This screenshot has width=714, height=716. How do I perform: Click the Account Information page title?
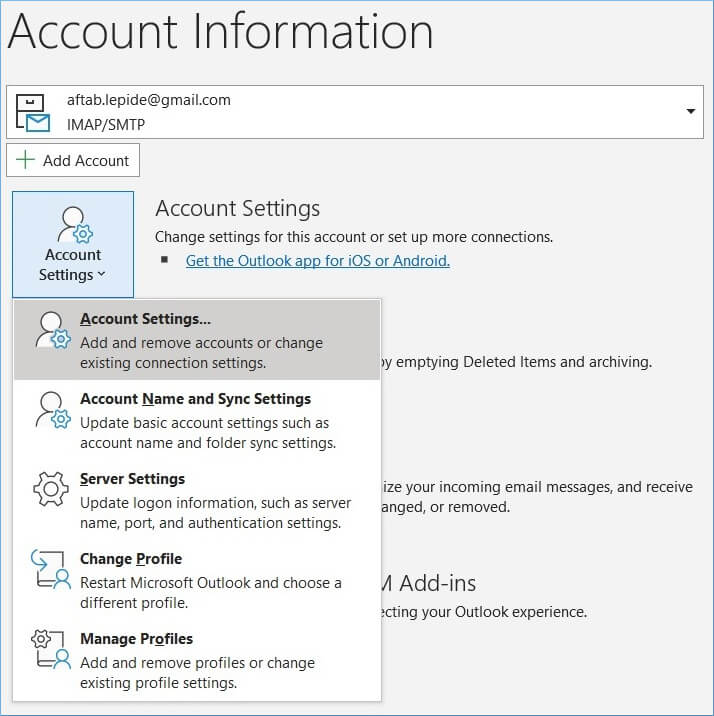220,31
